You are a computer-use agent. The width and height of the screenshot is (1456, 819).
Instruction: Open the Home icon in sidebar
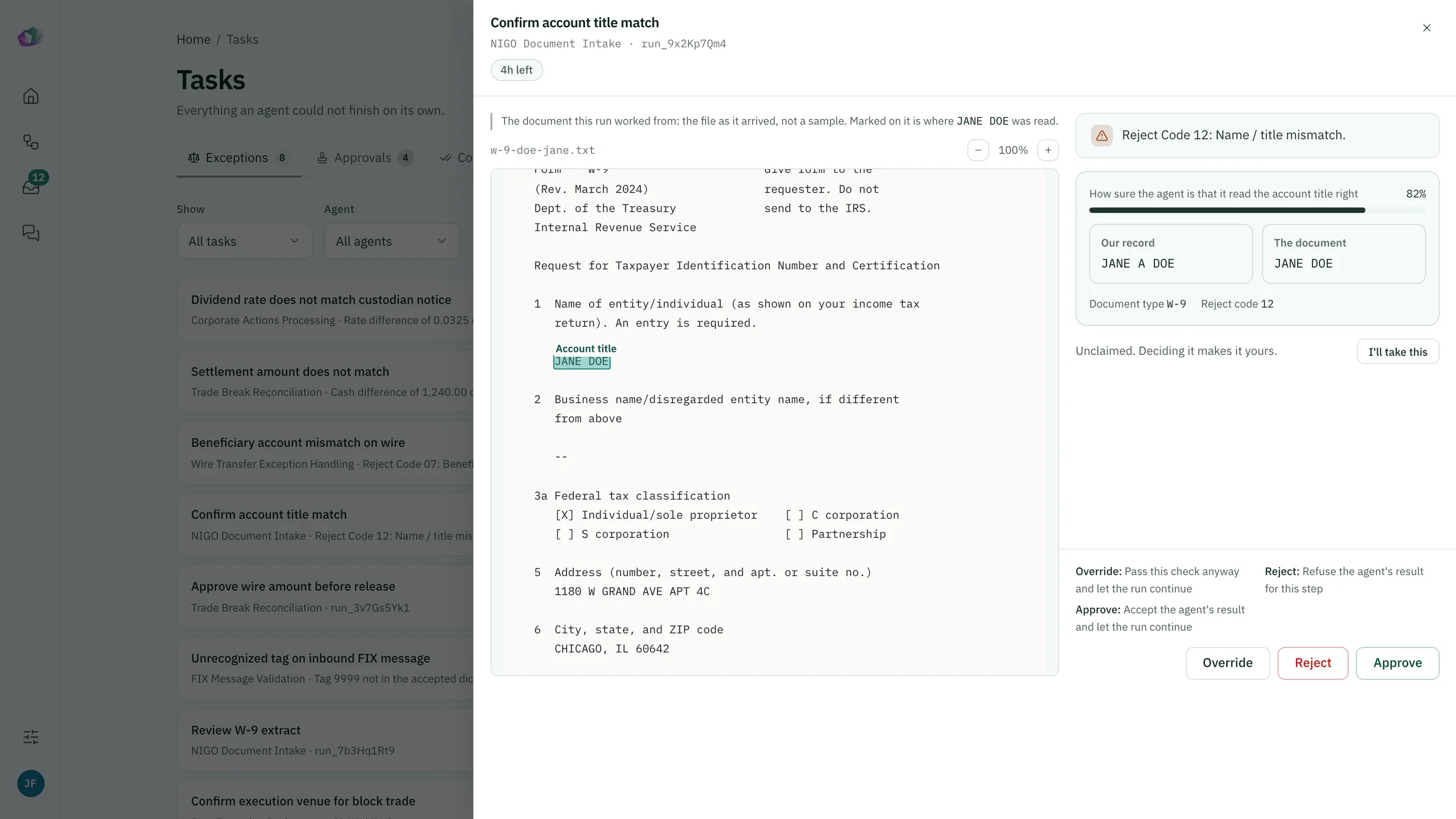pyautogui.click(x=31, y=96)
